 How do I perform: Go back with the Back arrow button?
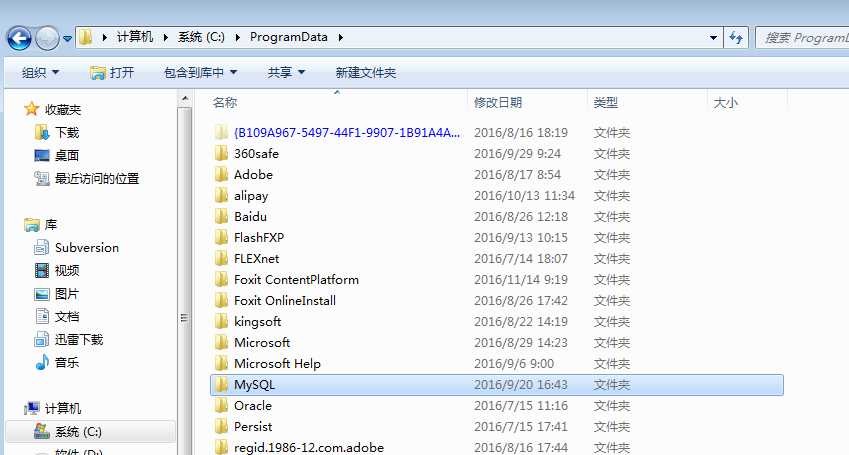19,38
